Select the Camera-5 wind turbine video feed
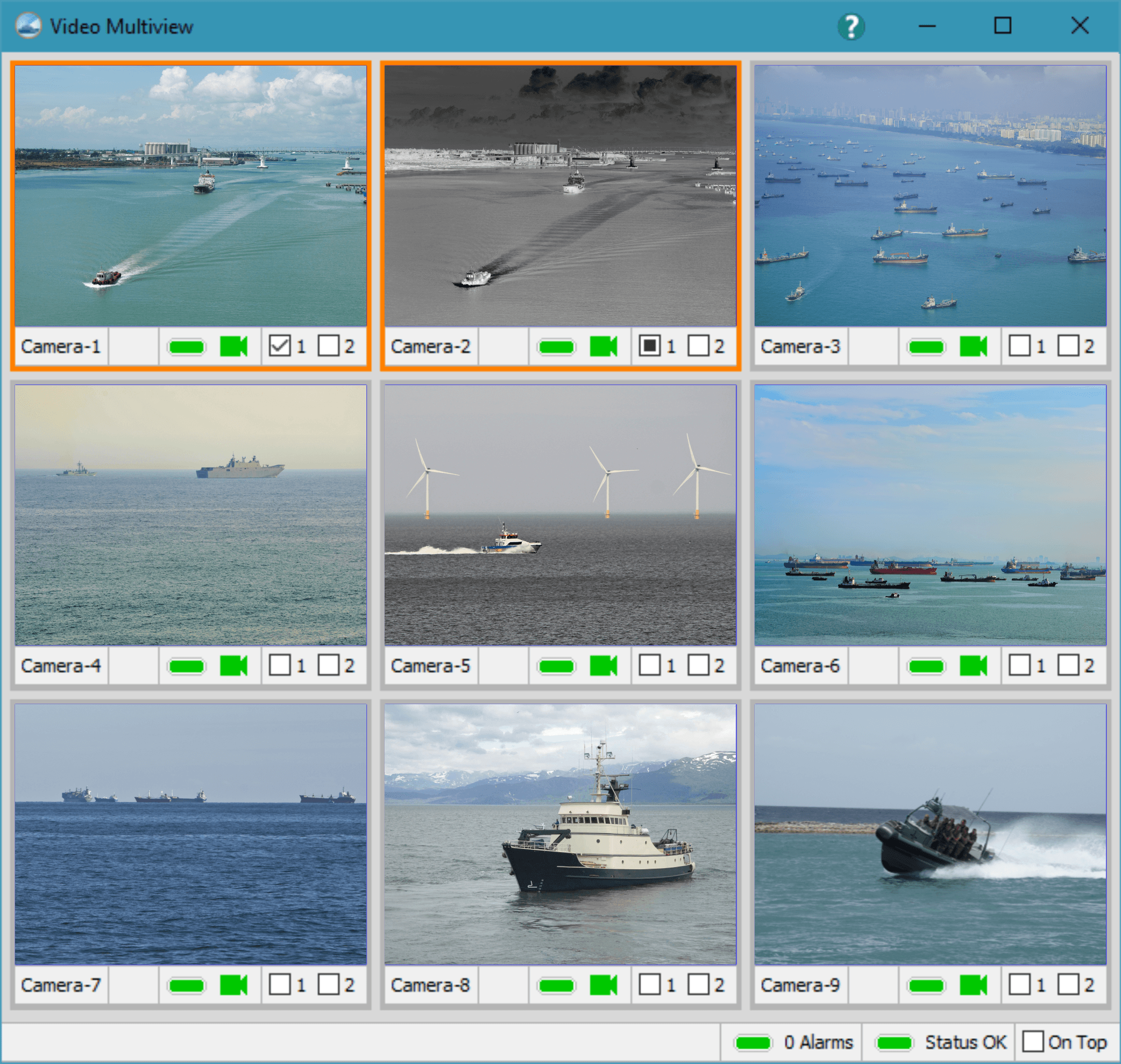The image size is (1121, 1064). (x=560, y=515)
